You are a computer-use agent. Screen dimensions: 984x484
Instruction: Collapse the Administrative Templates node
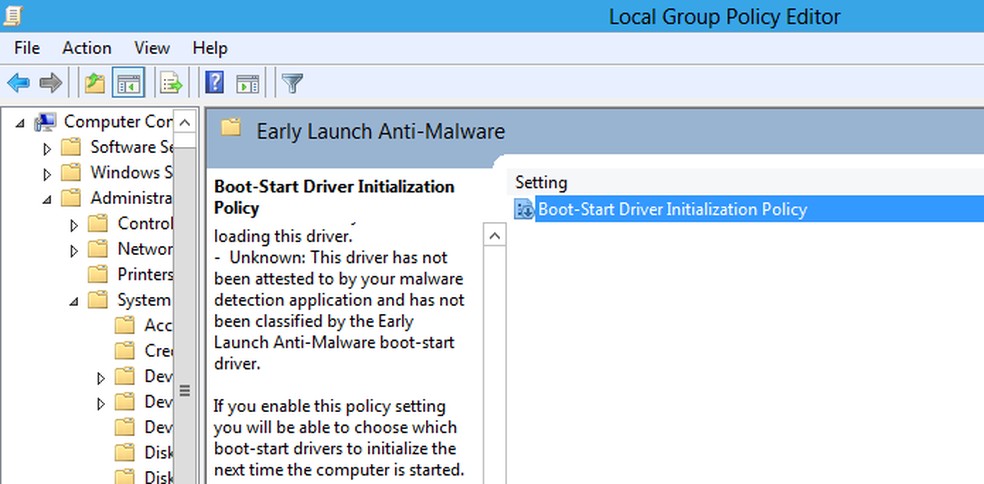pyautogui.click(x=47, y=200)
